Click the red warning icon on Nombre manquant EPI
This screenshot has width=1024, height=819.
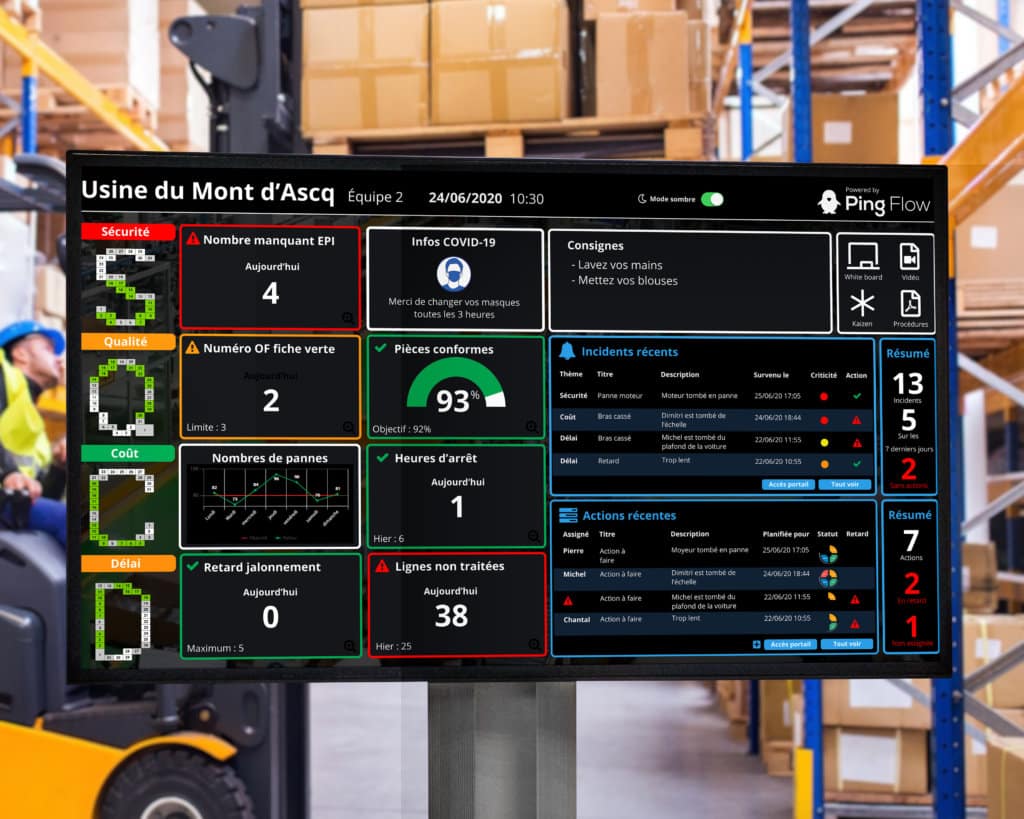pyautogui.click(x=193, y=239)
